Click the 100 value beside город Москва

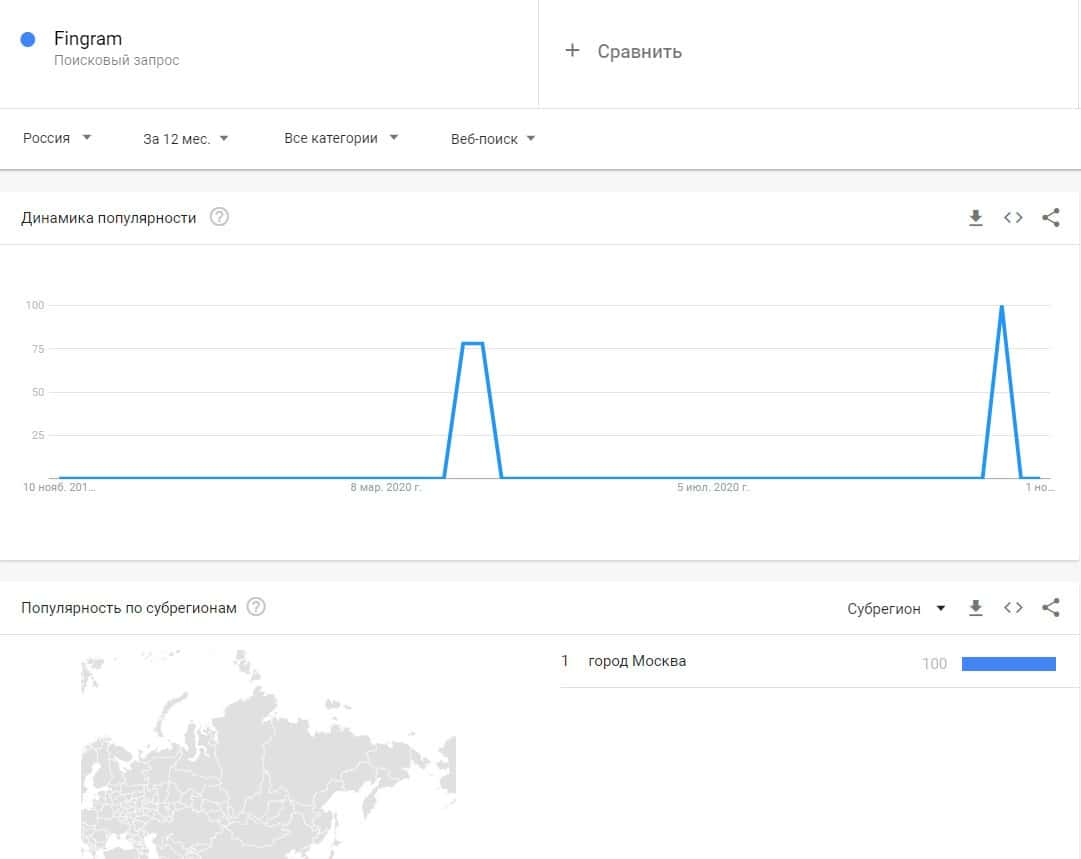tap(934, 664)
